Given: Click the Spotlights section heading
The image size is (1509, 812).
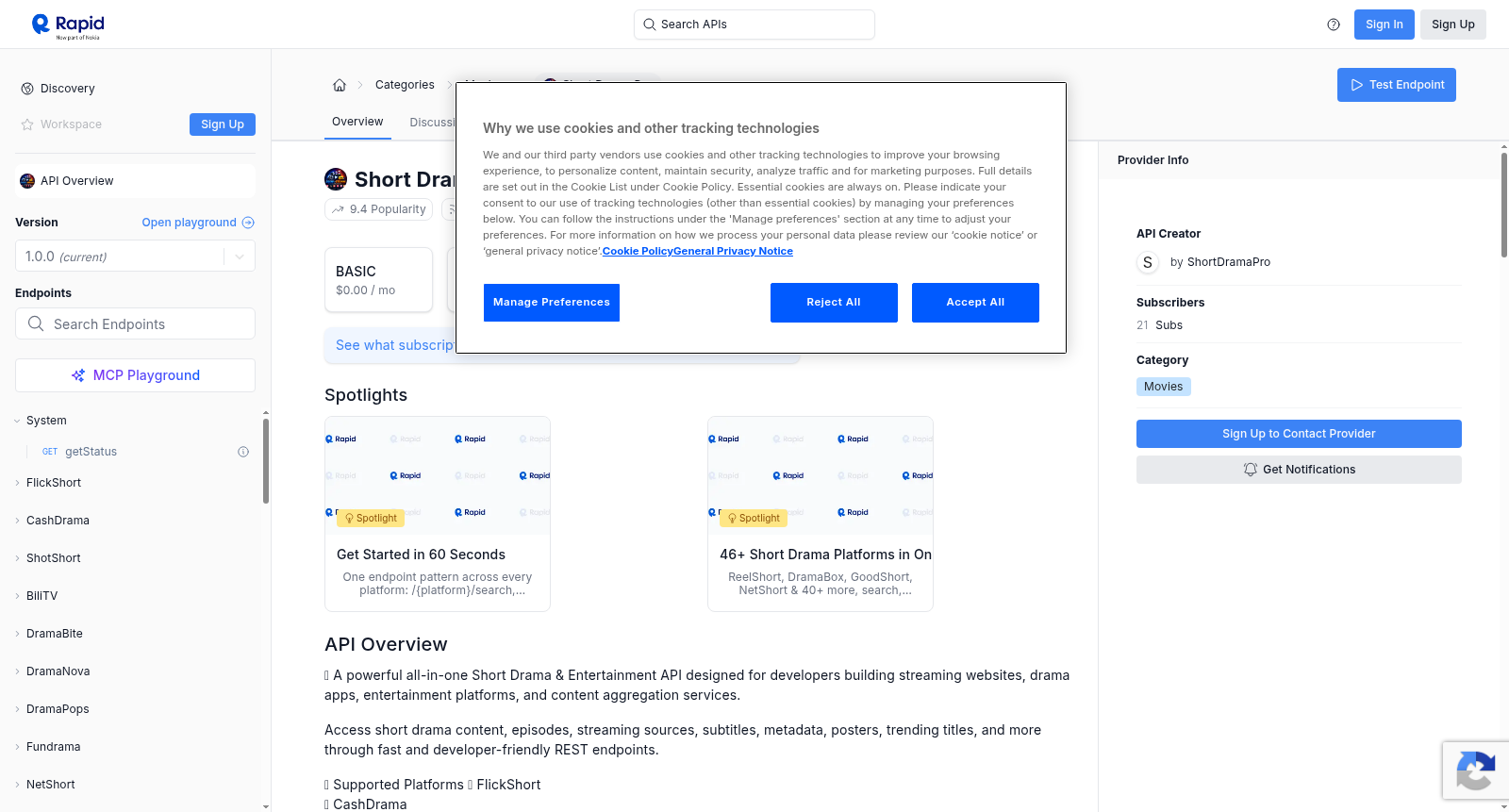Looking at the screenshot, I should point(366,395).
